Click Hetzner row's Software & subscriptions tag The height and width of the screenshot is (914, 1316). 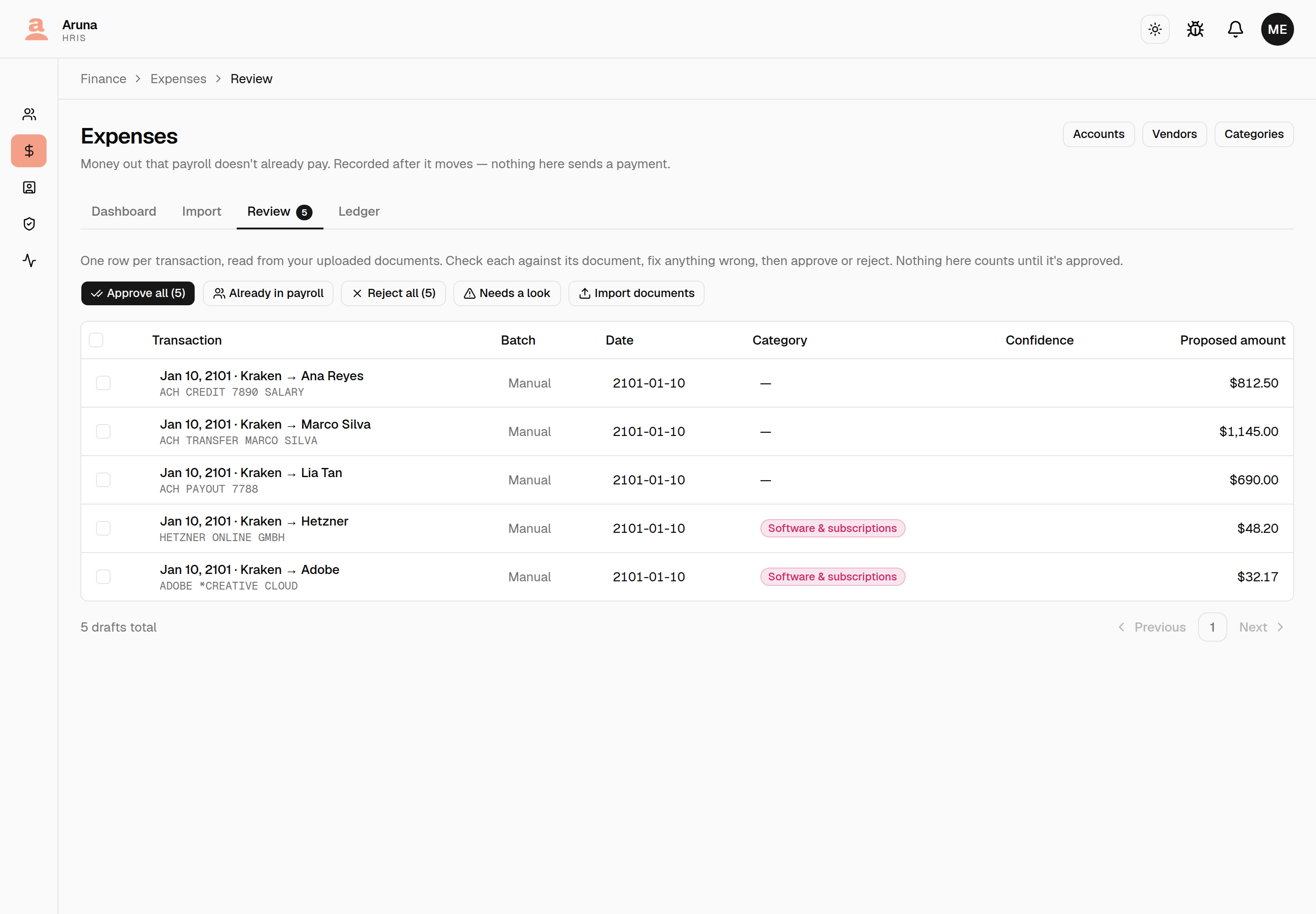point(833,529)
